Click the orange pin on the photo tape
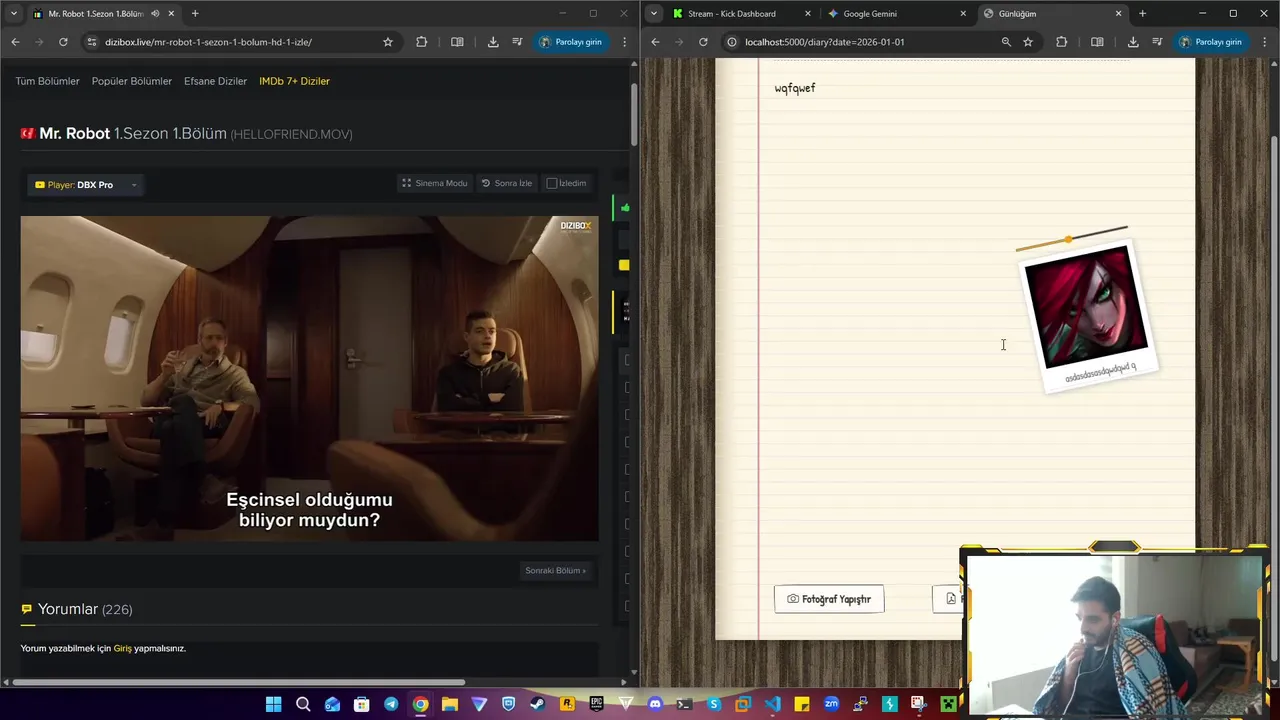The height and width of the screenshot is (720, 1280). (x=1068, y=239)
